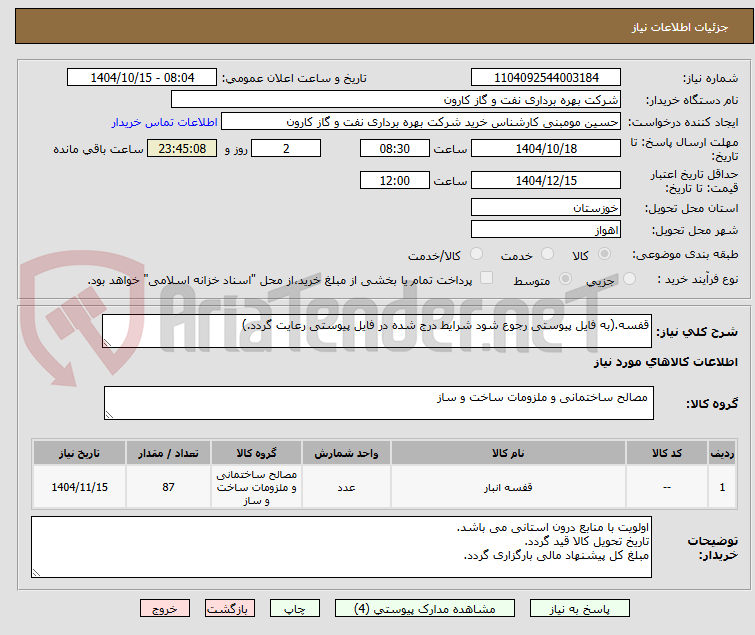Image resolution: width=755 pixels, height=635 pixels.
Task: Click the validity date field 1404/12/15
Action: point(546,181)
